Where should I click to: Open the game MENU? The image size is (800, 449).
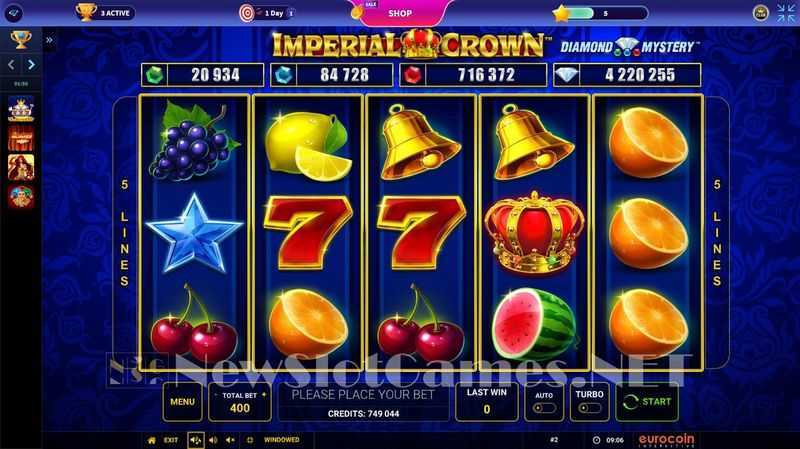click(x=182, y=402)
